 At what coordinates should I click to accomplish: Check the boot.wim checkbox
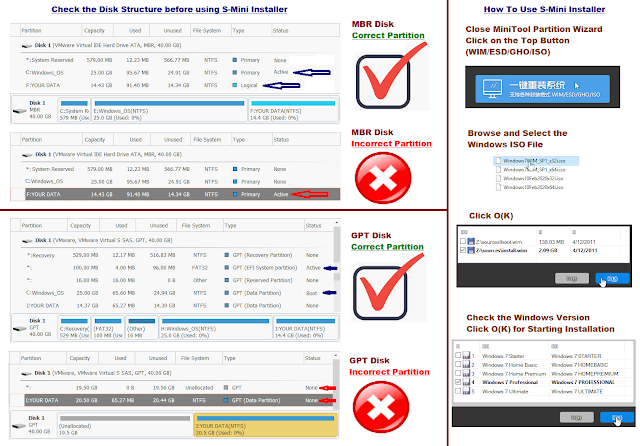click(462, 241)
